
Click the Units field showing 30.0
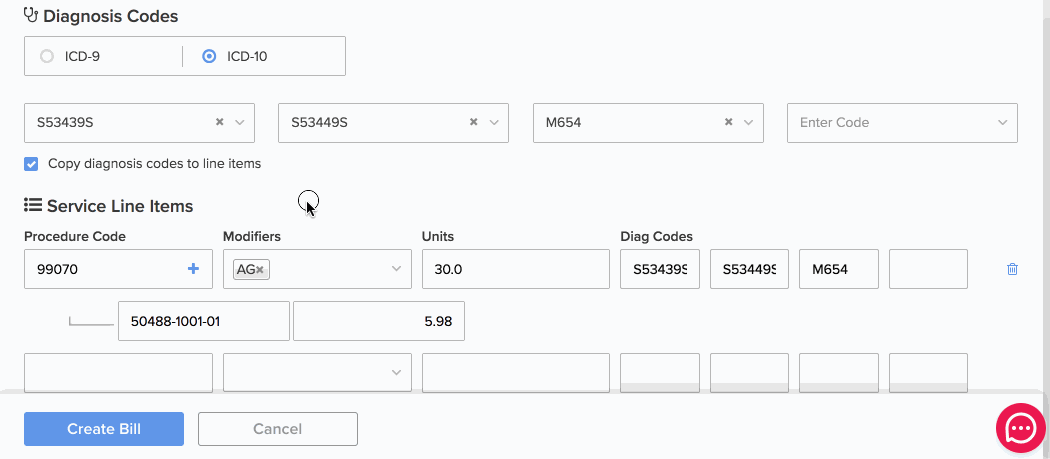pos(516,269)
